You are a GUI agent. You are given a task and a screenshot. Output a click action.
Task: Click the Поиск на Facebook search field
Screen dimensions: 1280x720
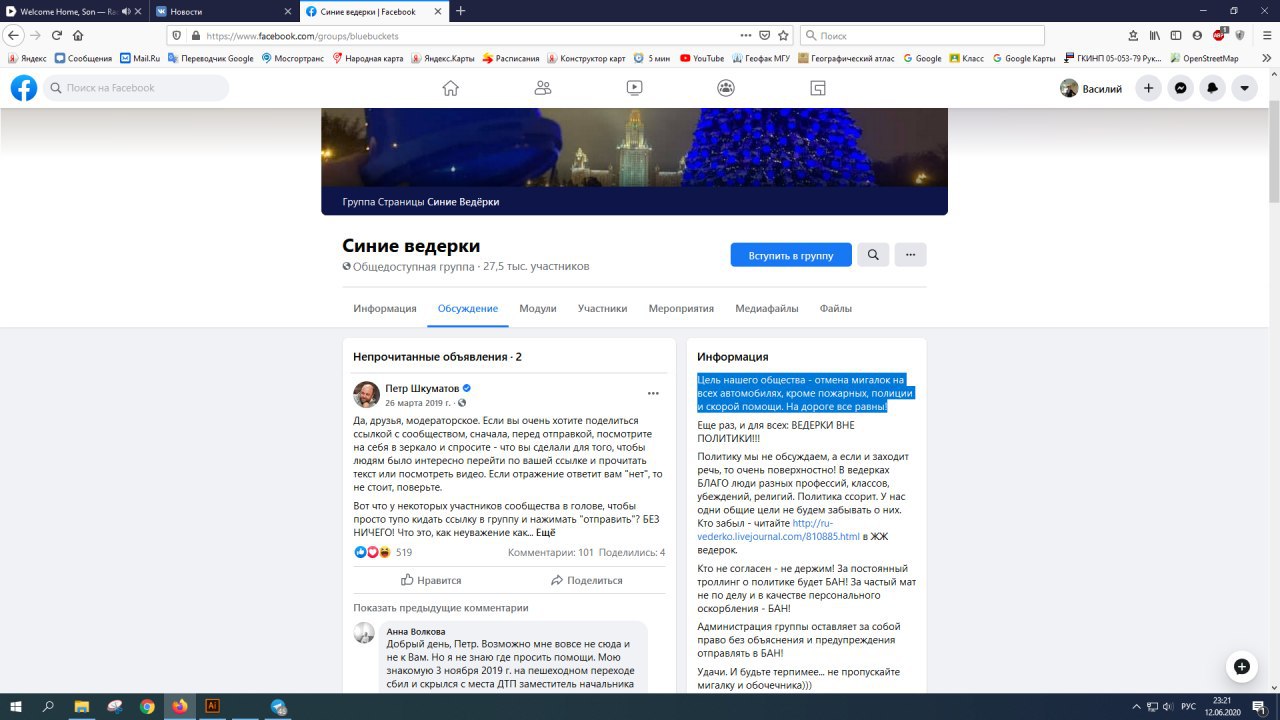coord(135,88)
